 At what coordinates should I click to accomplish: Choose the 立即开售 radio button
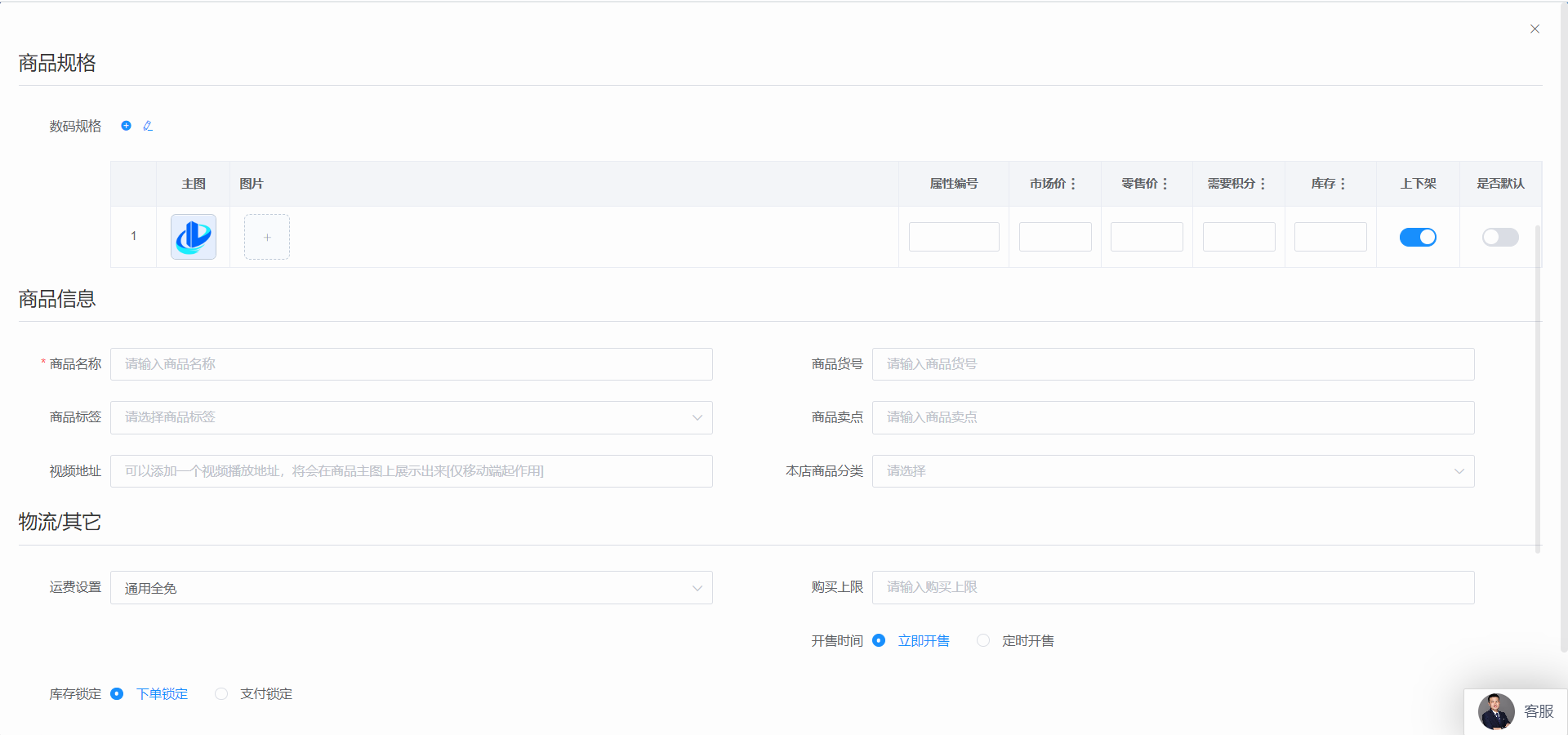click(879, 641)
